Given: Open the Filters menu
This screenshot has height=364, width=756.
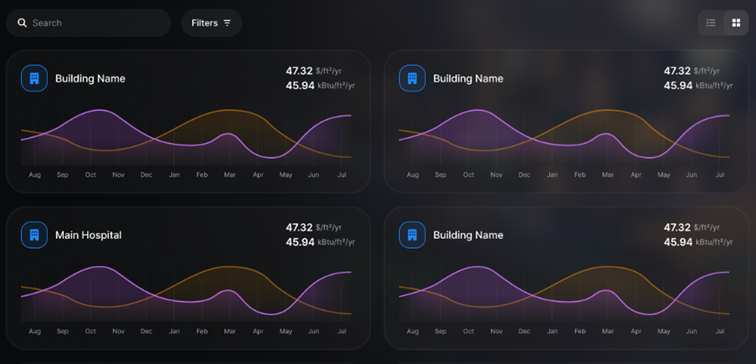Looking at the screenshot, I should click(211, 23).
